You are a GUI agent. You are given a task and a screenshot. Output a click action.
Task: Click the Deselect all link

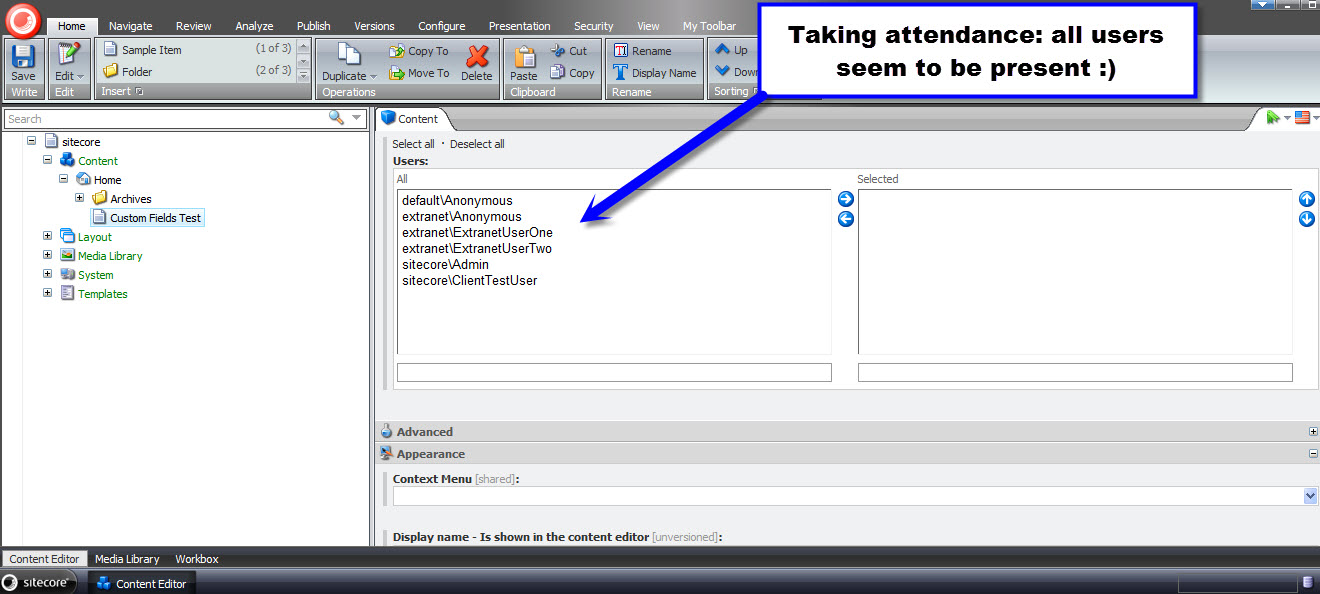point(477,144)
